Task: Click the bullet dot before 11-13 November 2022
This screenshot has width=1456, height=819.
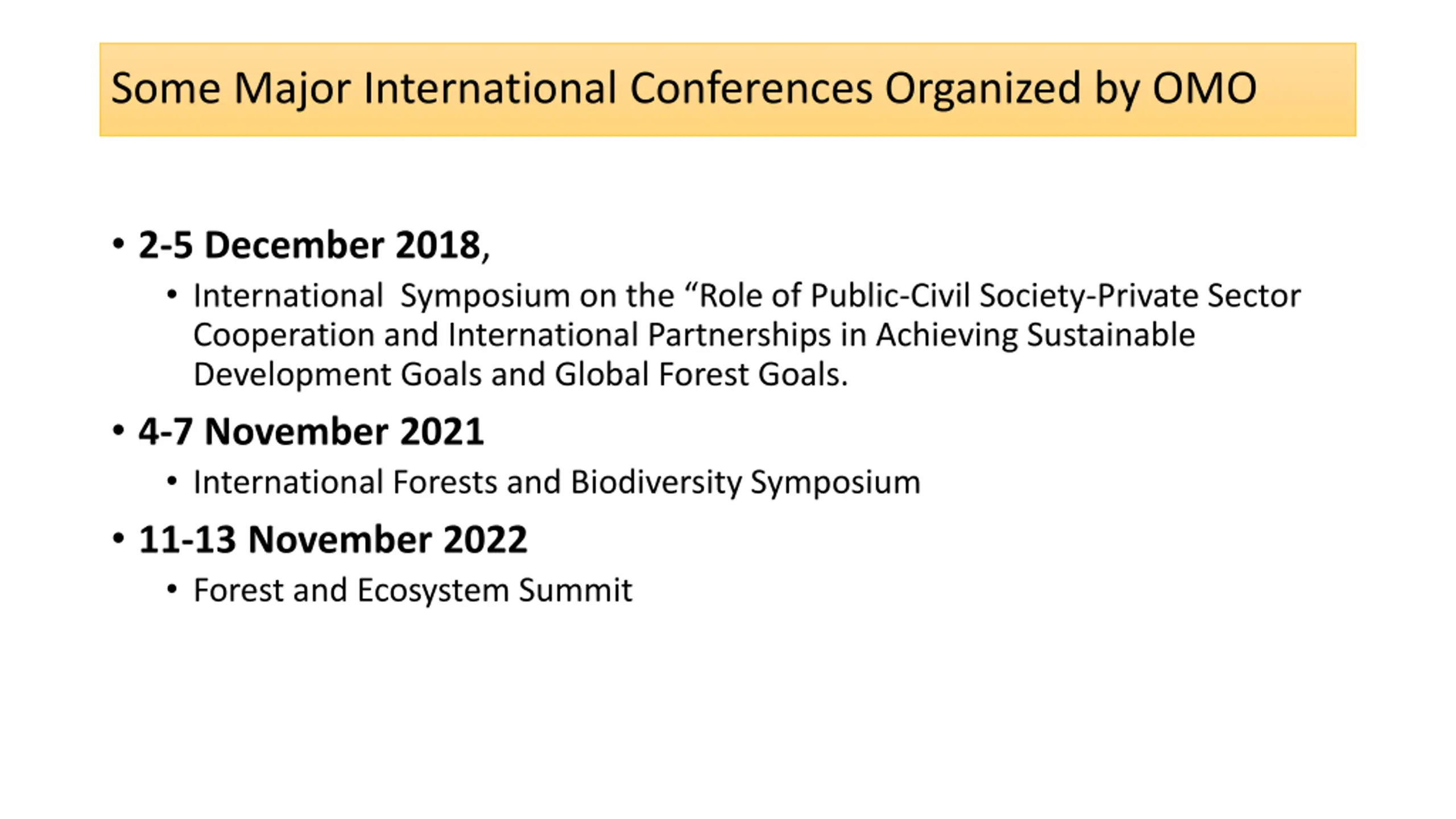Action: click(118, 539)
